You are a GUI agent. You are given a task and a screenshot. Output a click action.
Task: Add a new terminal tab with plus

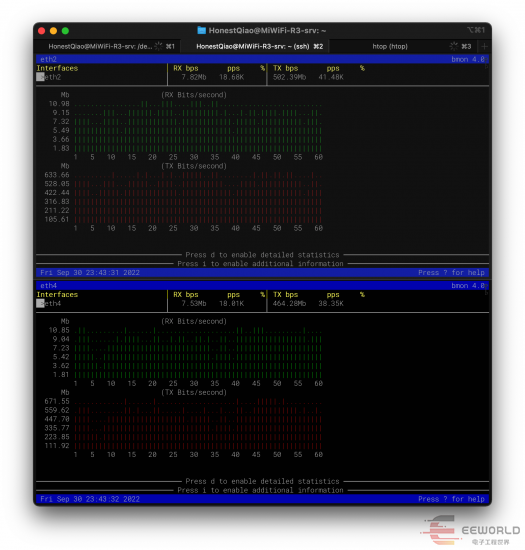coord(484,47)
